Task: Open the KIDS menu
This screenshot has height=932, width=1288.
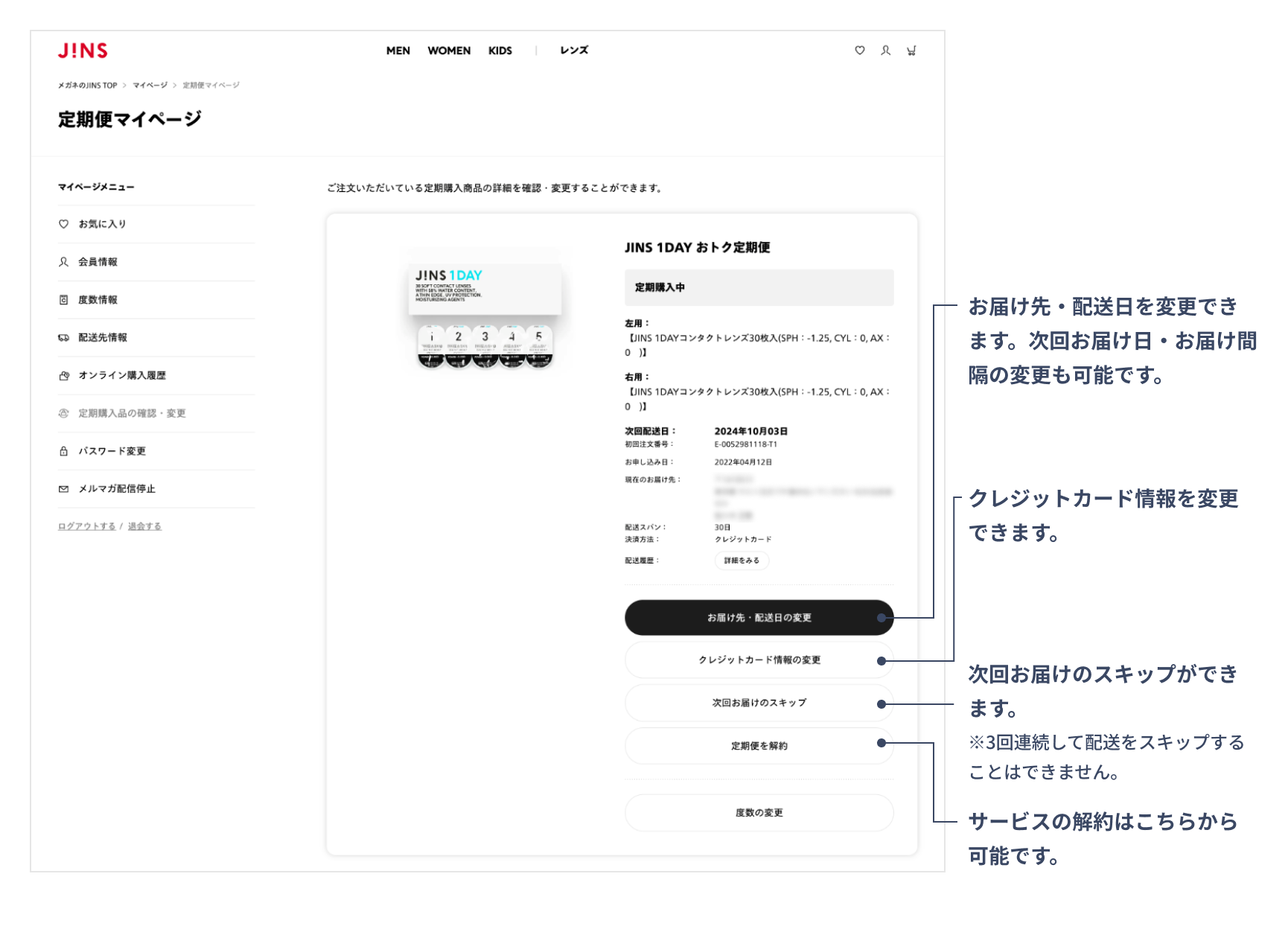Action: coord(500,51)
